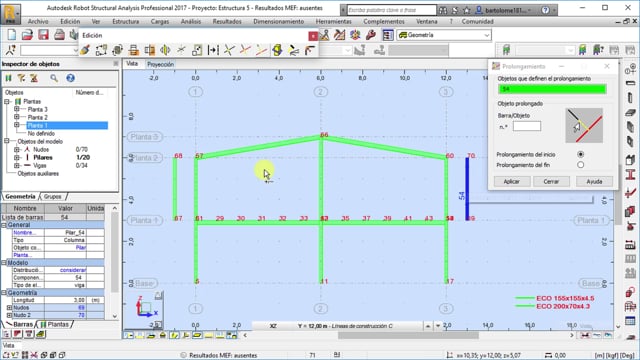Toggle the first display option below viewport
The height and width of the screenshot is (360, 640).
coord(129,336)
